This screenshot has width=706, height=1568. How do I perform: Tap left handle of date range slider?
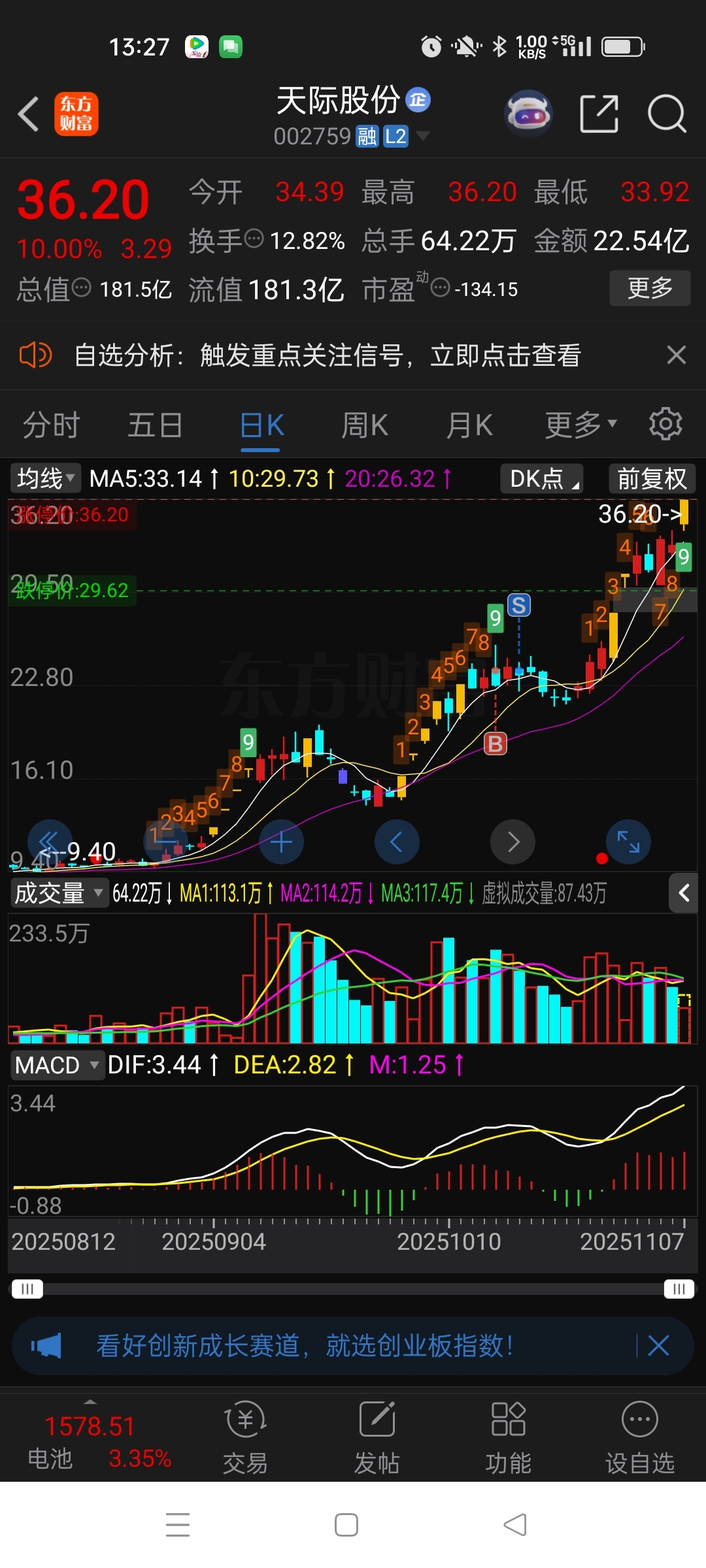27,1289
